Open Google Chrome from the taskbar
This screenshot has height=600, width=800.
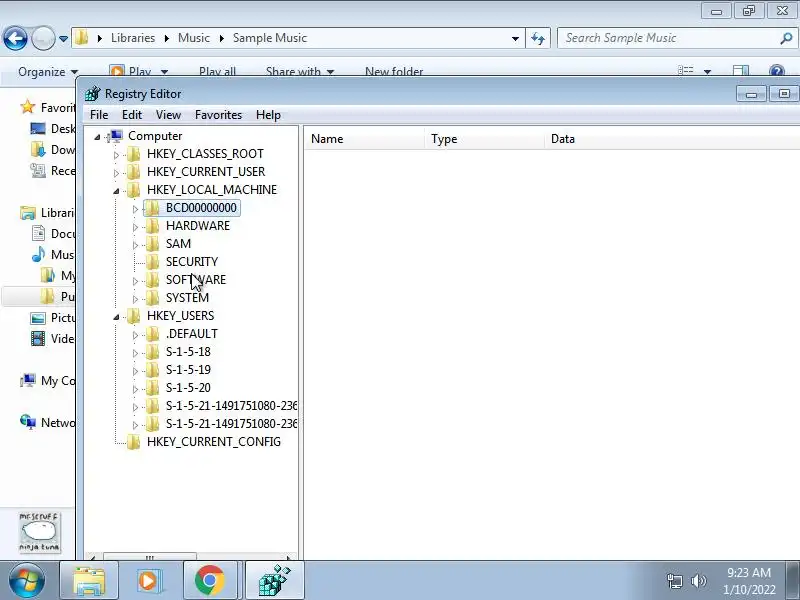pyautogui.click(x=209, y=581)
